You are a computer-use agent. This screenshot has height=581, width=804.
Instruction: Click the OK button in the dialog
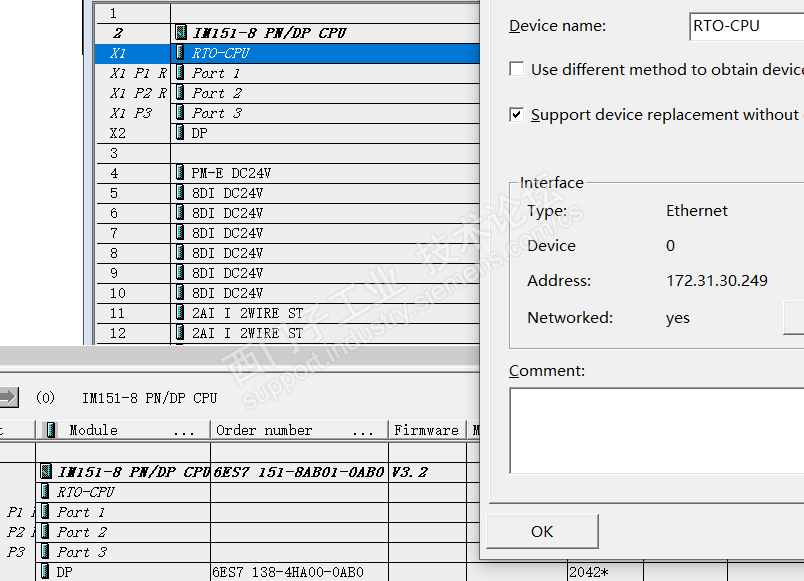tap(542, 531)
